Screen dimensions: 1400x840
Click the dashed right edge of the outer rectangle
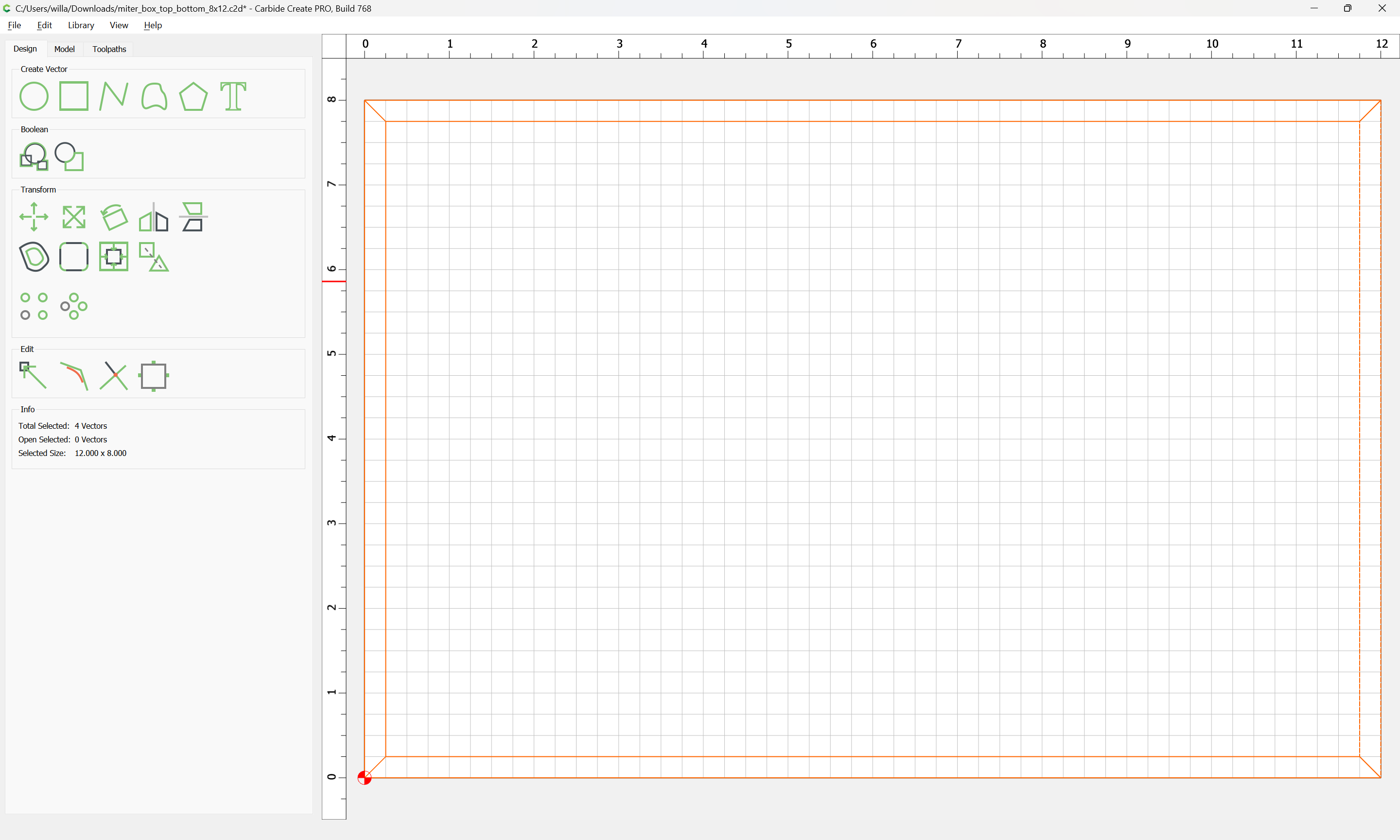click(x=1381, y=438)
